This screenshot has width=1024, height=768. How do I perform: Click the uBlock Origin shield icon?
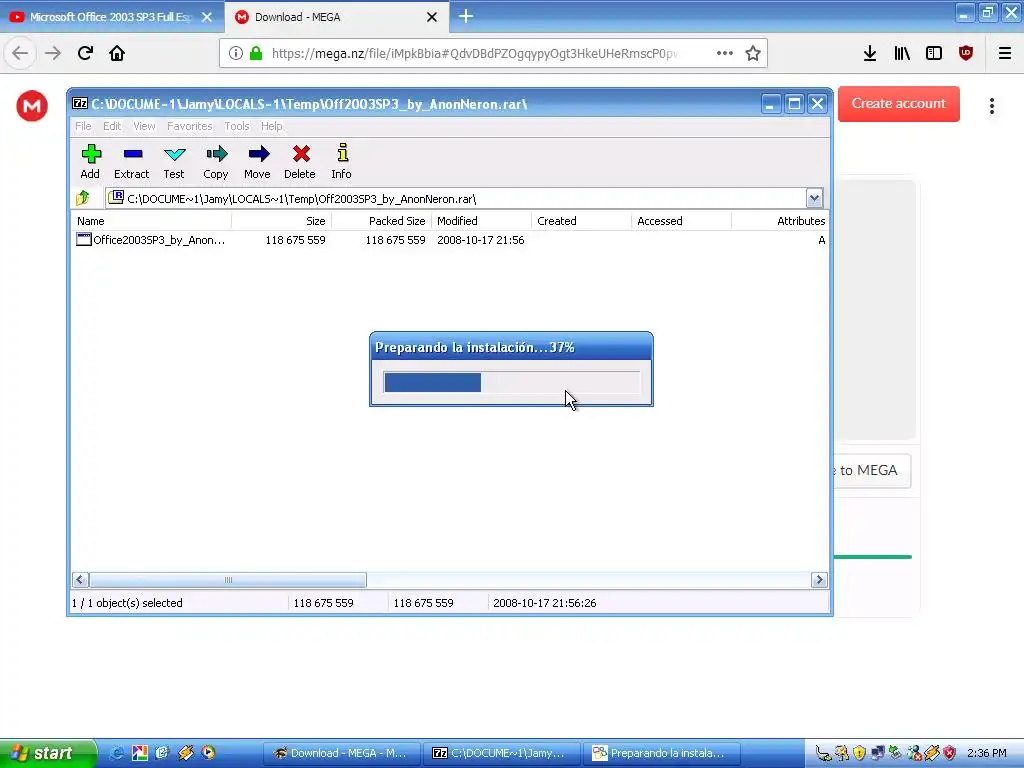coord(966,53)
